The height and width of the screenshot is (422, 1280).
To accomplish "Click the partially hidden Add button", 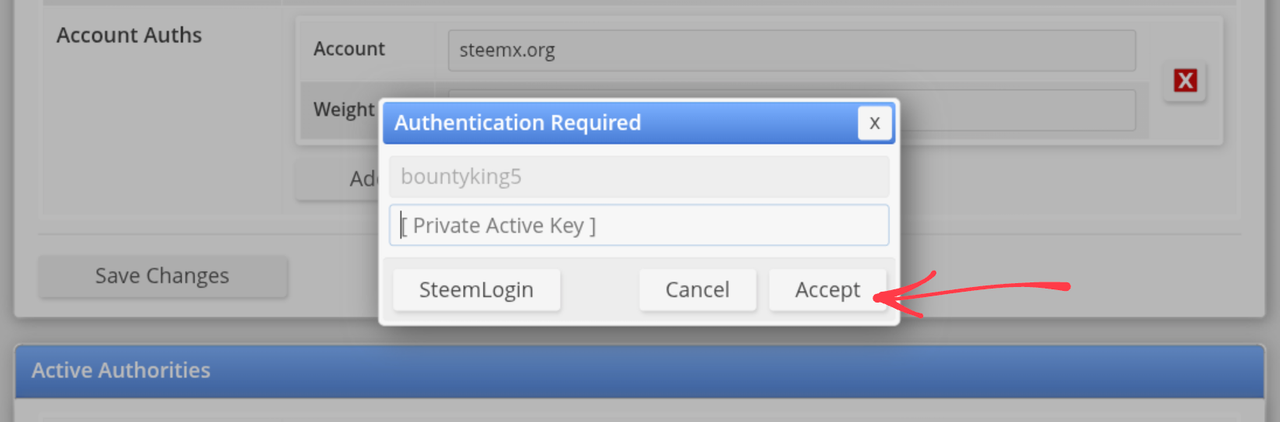I will [338, 179].
